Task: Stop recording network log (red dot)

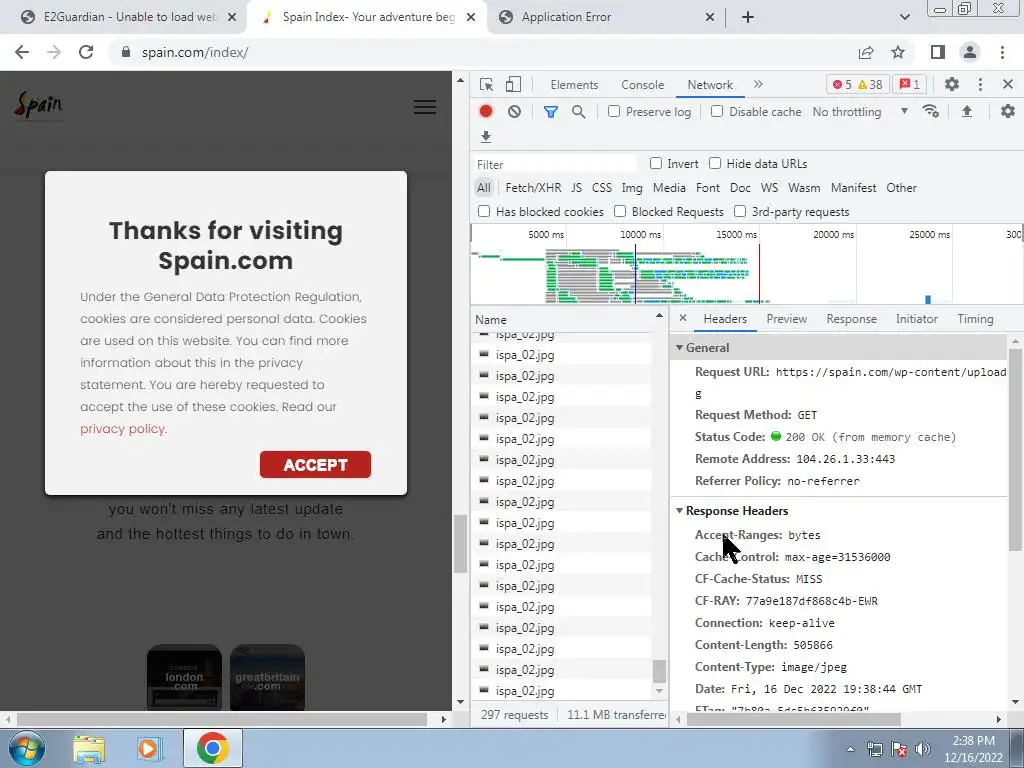Action: click(485, 112)
